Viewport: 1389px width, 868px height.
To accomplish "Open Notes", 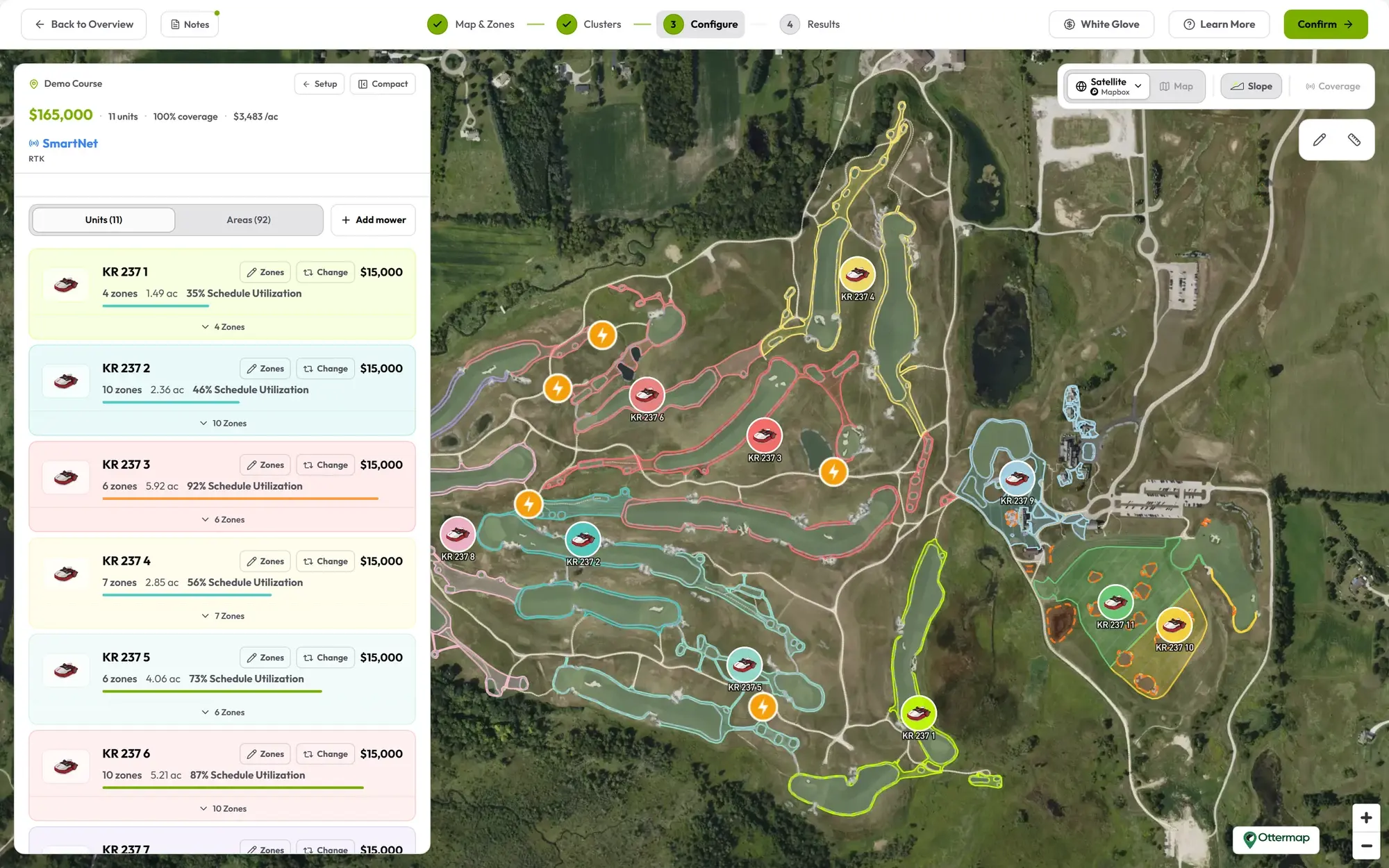I will [x=190, y=24].
